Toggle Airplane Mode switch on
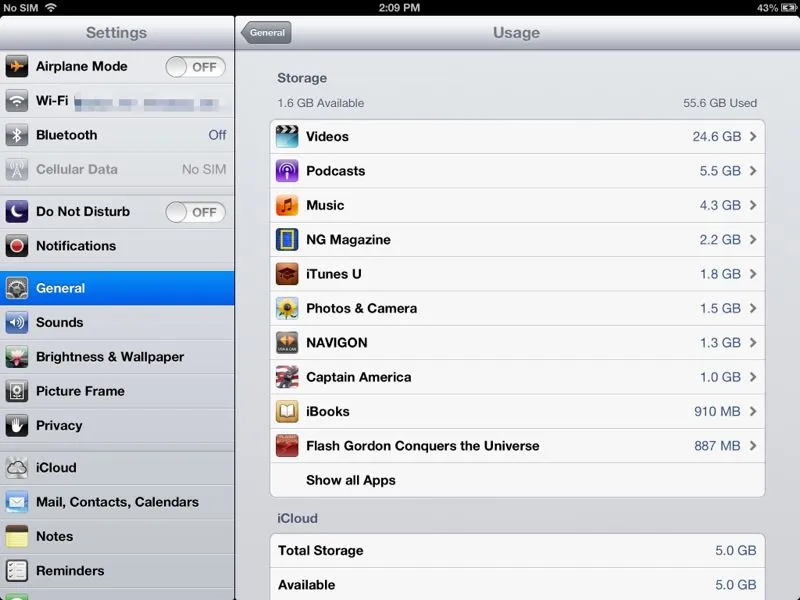 (x=195, y=67)
